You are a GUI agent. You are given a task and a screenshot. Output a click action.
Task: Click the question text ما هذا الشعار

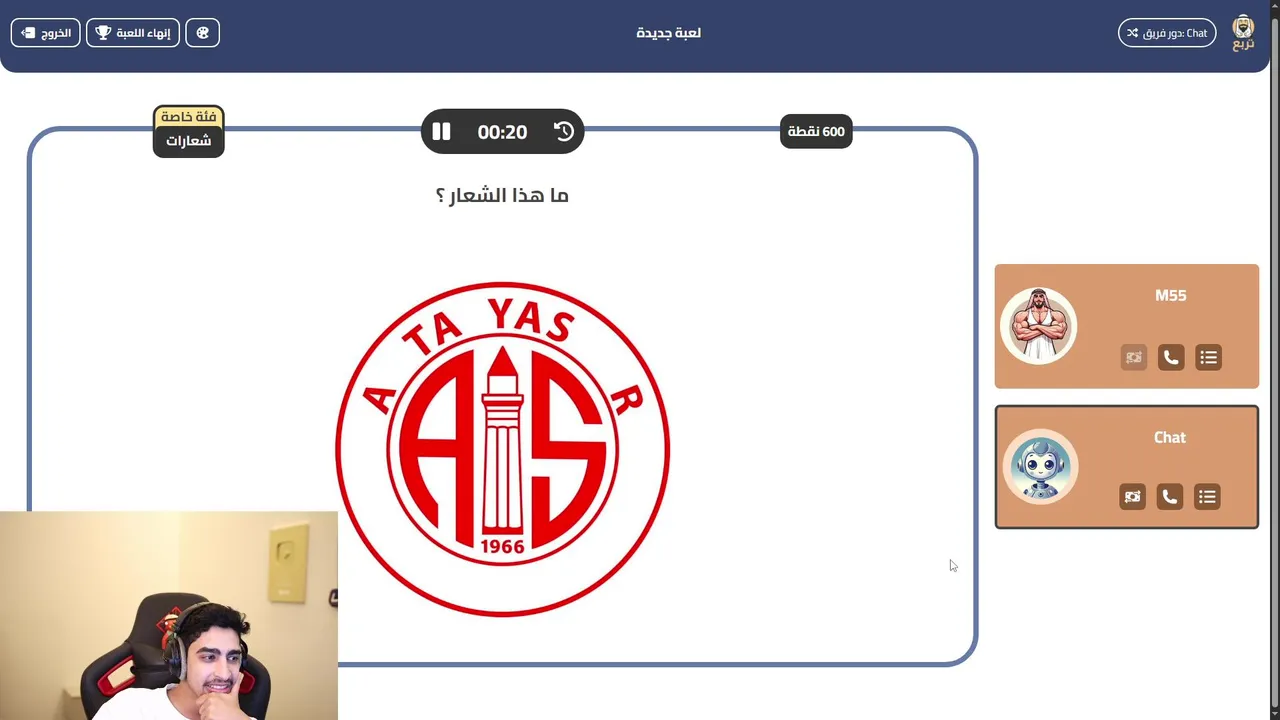(x=502, y=195)
